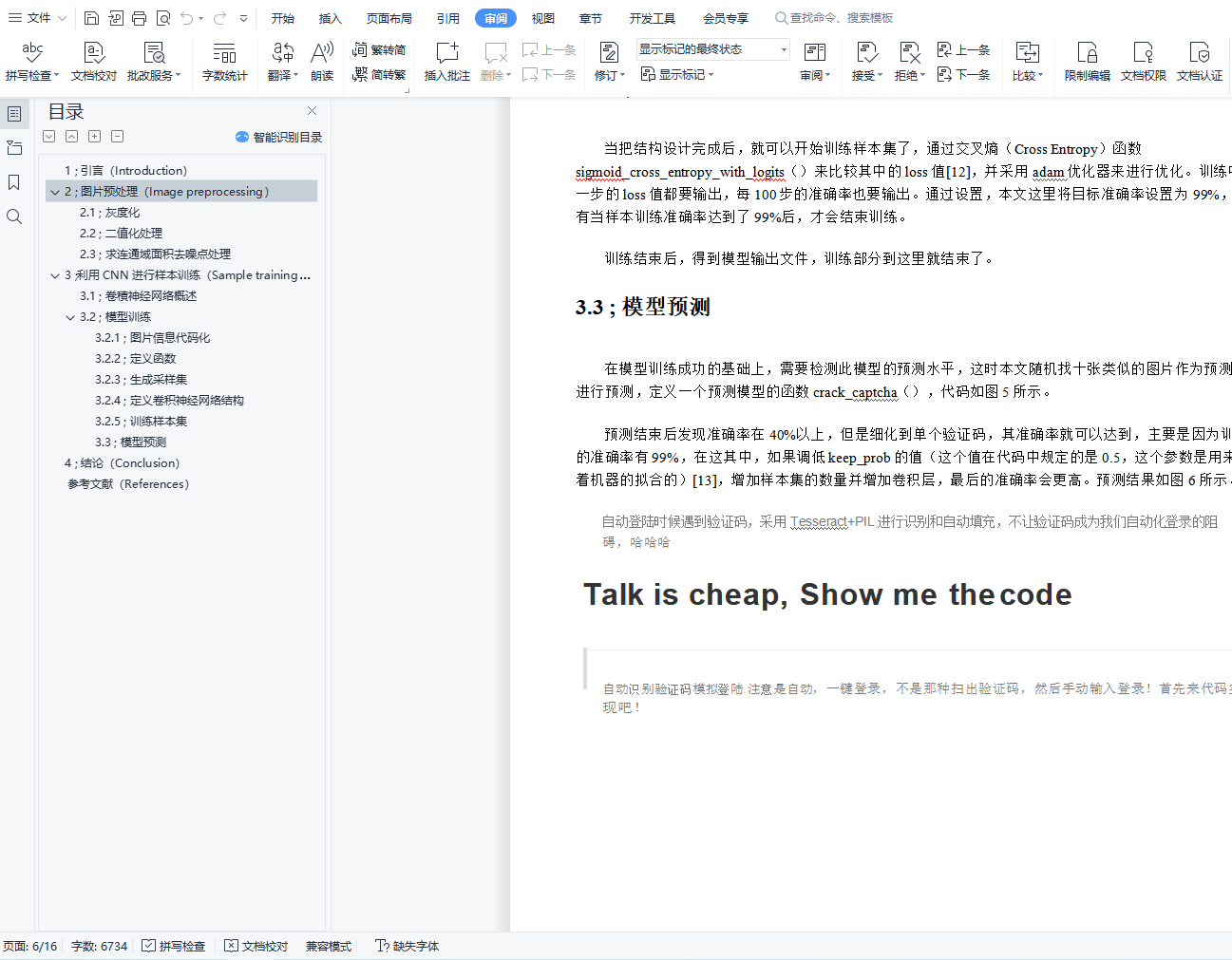
Task: Select '4；结论 (Conclusion)' in the outline
Action: click(122, 463)
